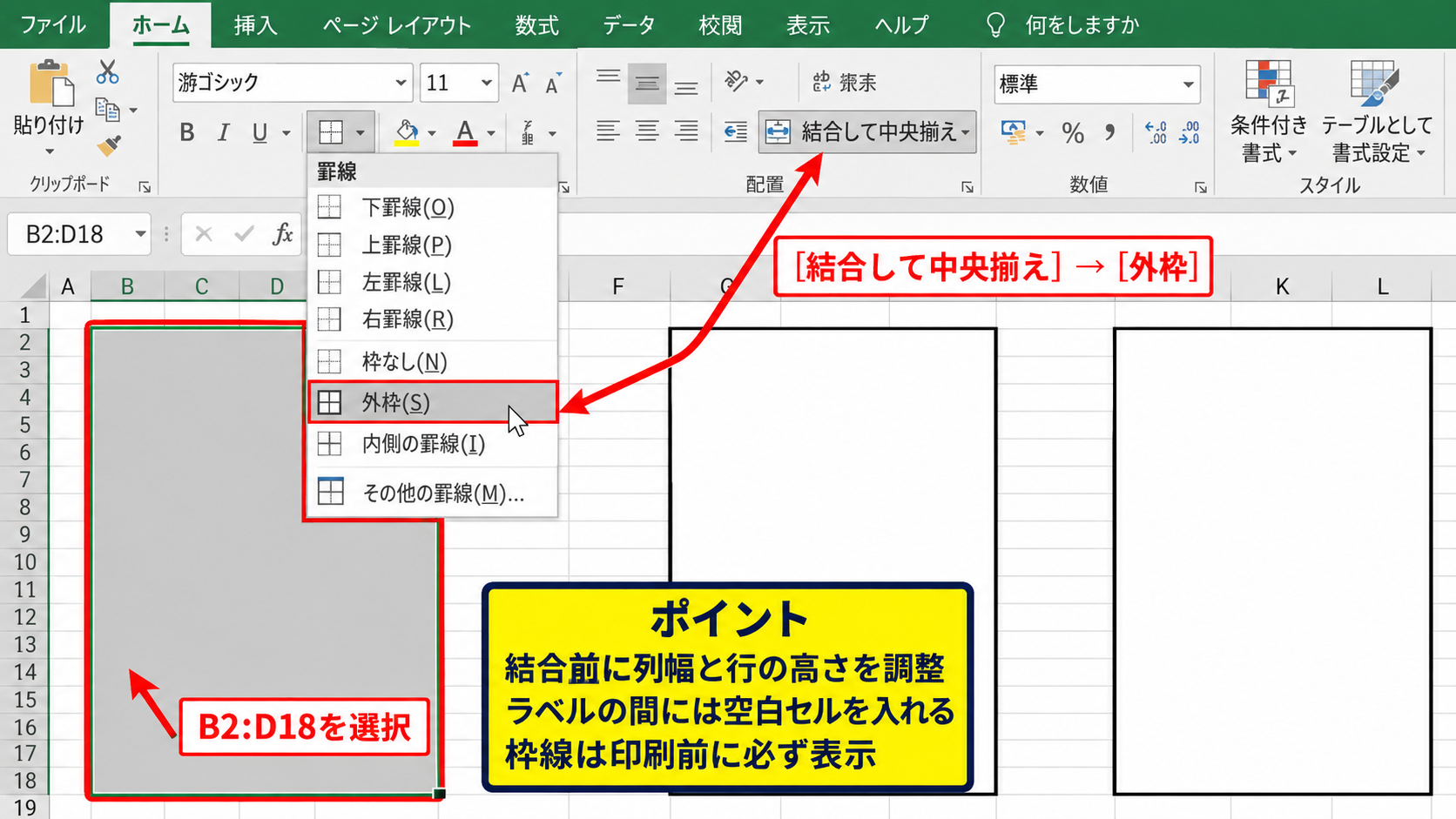Open 条件付き書式 conditional formatting

pyautogui.click(x=1269, y=111)
